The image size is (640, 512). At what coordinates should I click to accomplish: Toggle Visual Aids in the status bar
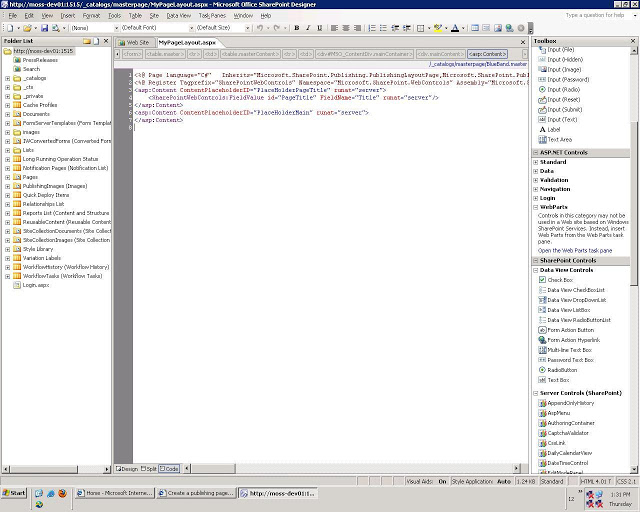[427, 481]
